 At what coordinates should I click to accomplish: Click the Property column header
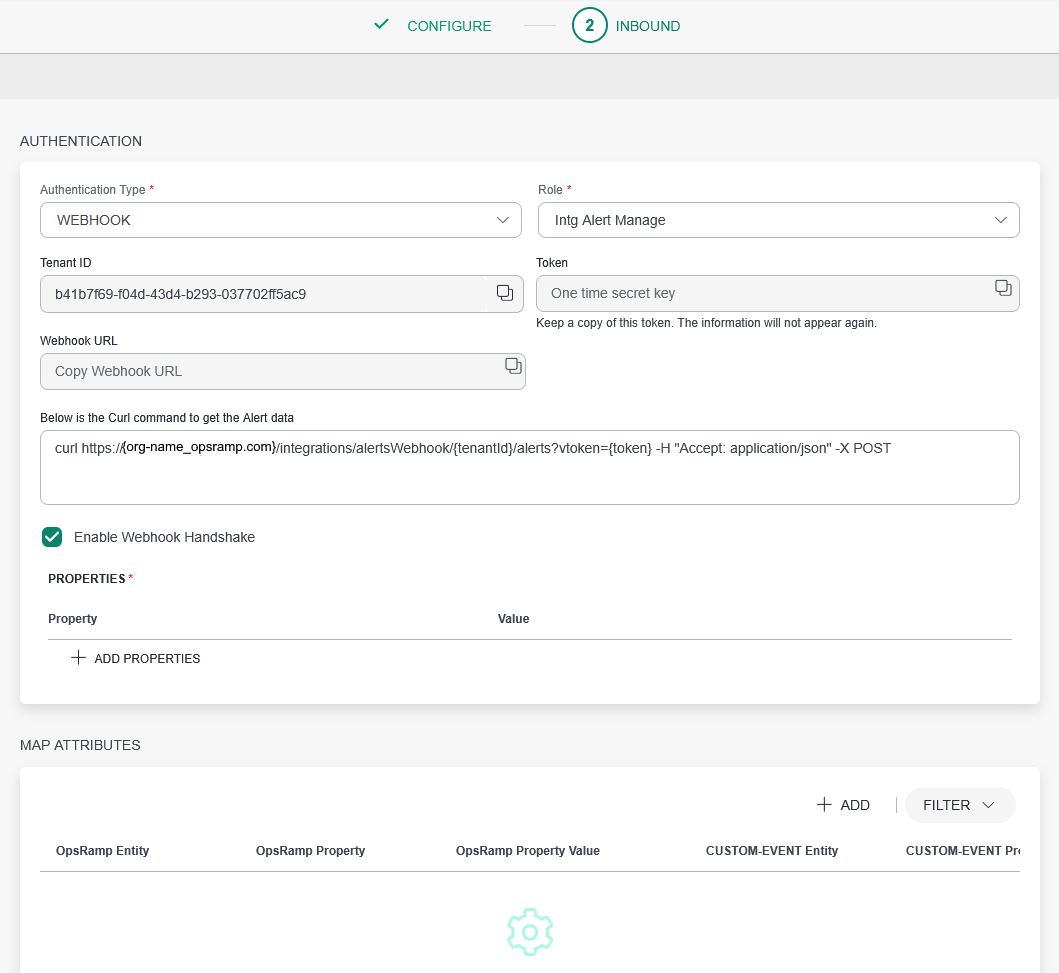click(x=73, y=619)
